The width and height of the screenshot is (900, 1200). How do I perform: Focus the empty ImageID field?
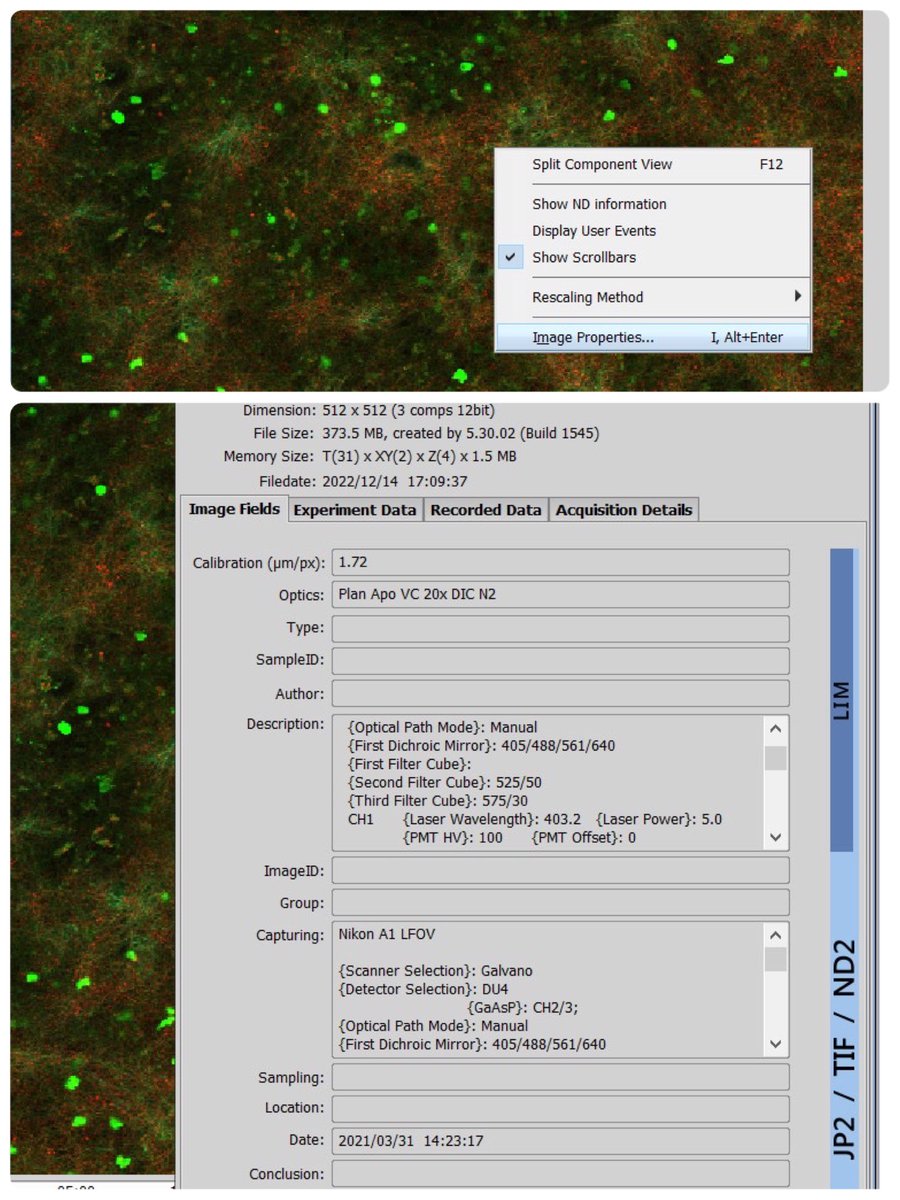coord(560,870)
